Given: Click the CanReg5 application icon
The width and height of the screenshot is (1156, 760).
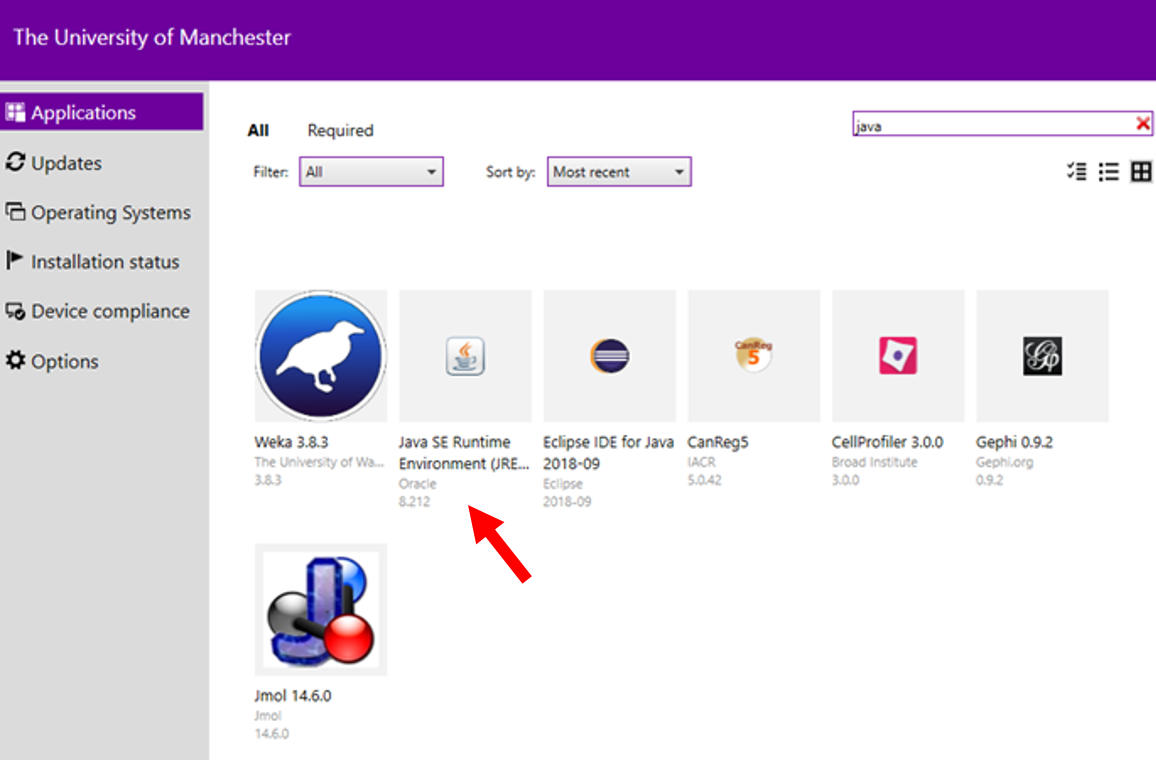Looking at the screenshot, I should (753, 356).
